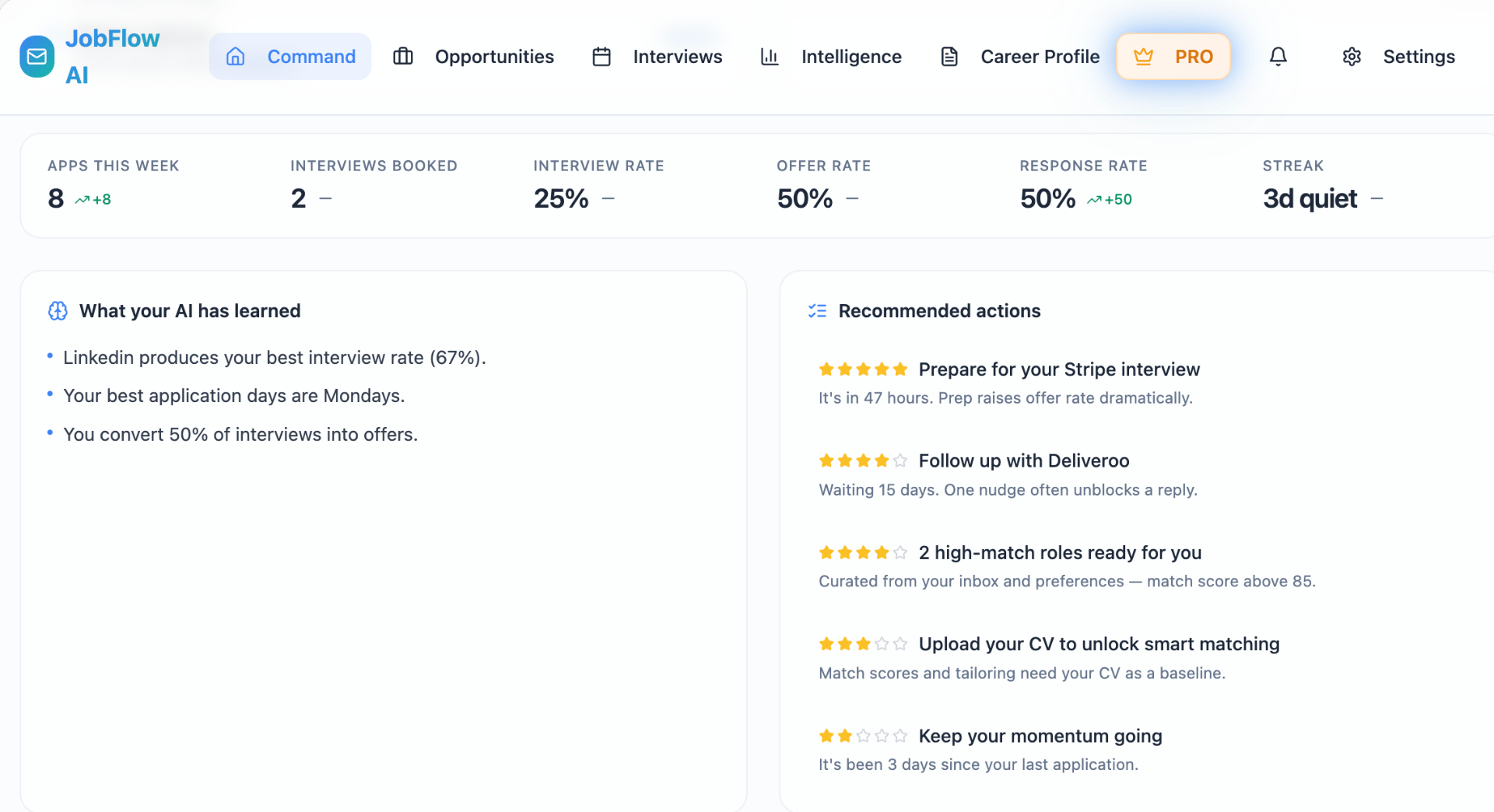Image resolution: width=1494 pixels, height=812 pixels.
Task: Click the Response Rate label
Action: pos(1083,166)
